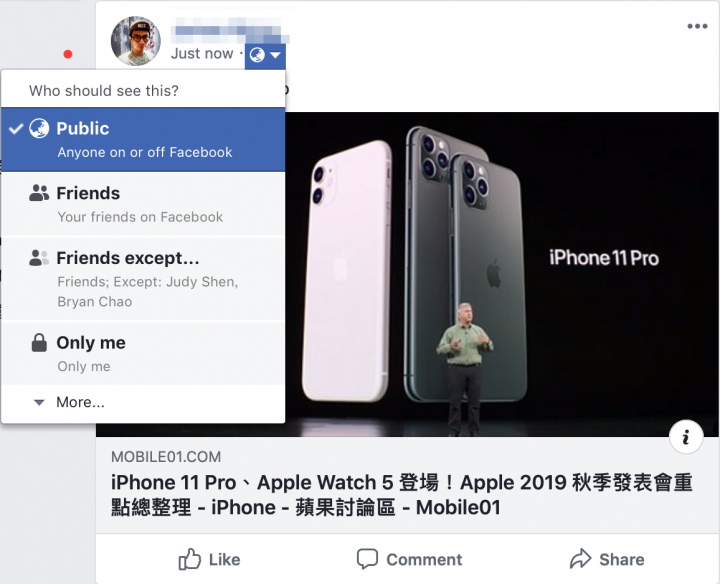Click "Anyone on or off Facebook" entry
This screenshot has width=720, height=584.
click(x=145, y=152)
